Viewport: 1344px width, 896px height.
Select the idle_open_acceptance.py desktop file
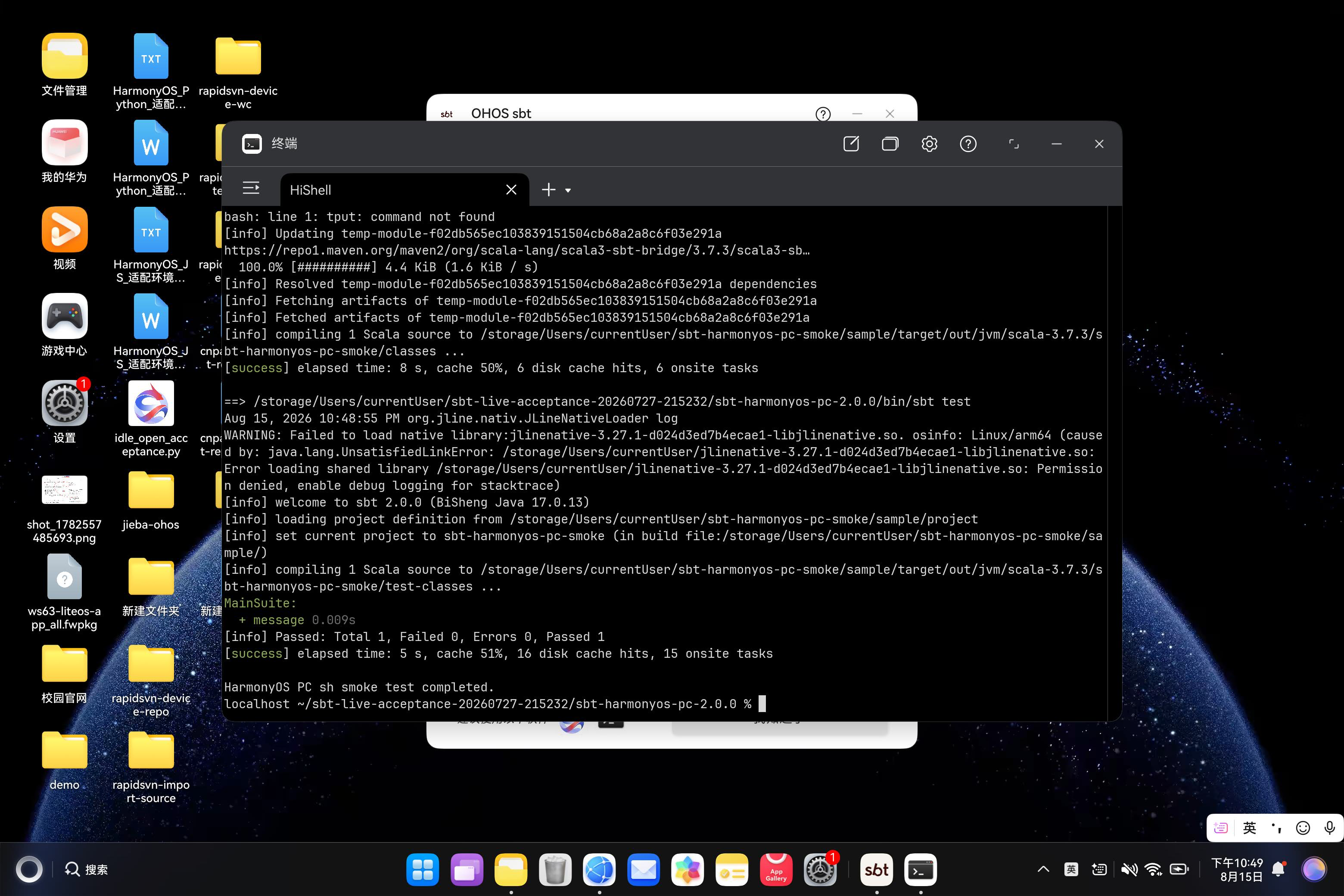coord(151,419)
